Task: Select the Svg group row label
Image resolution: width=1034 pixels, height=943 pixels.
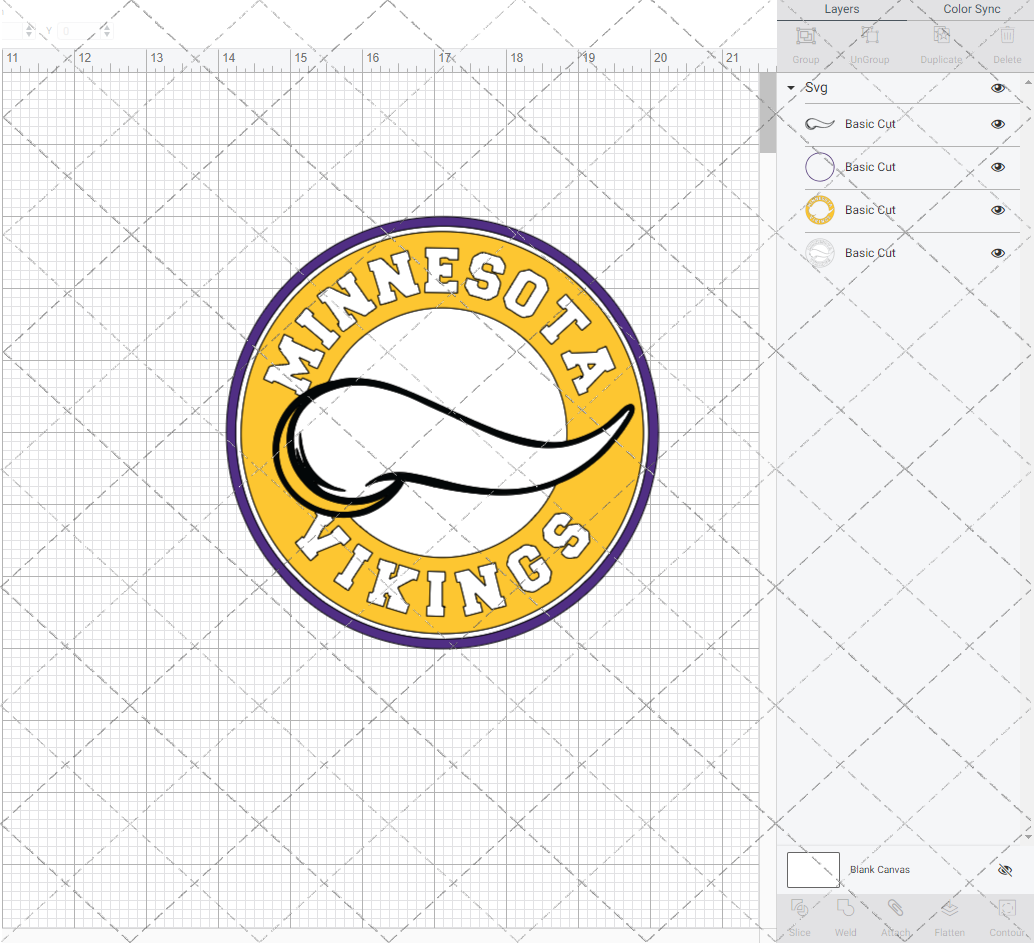Action: 816,88
